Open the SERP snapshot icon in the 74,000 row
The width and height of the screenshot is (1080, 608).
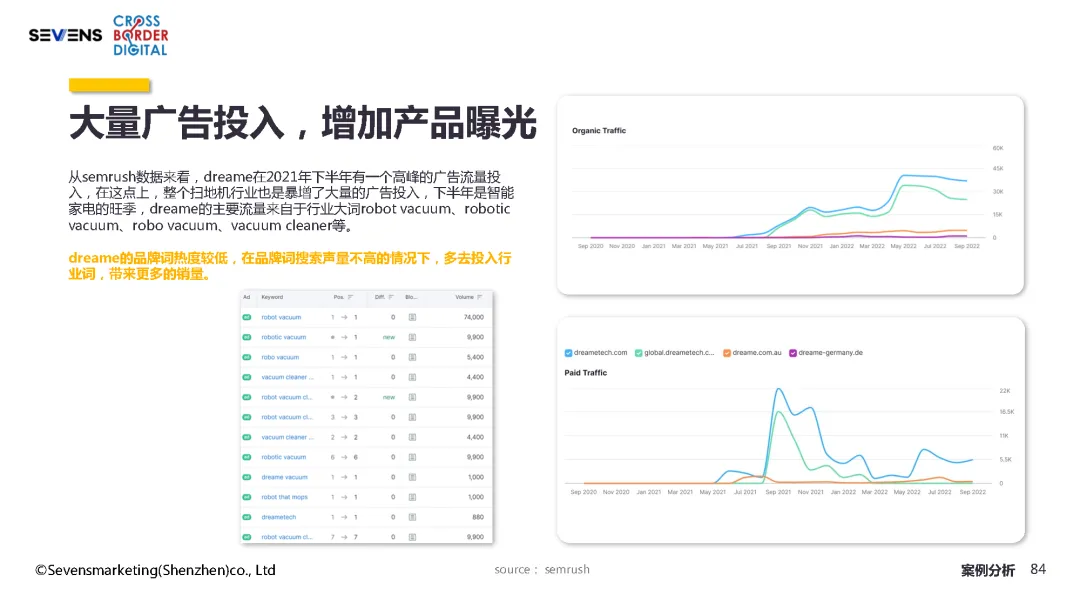click(412, 317)
